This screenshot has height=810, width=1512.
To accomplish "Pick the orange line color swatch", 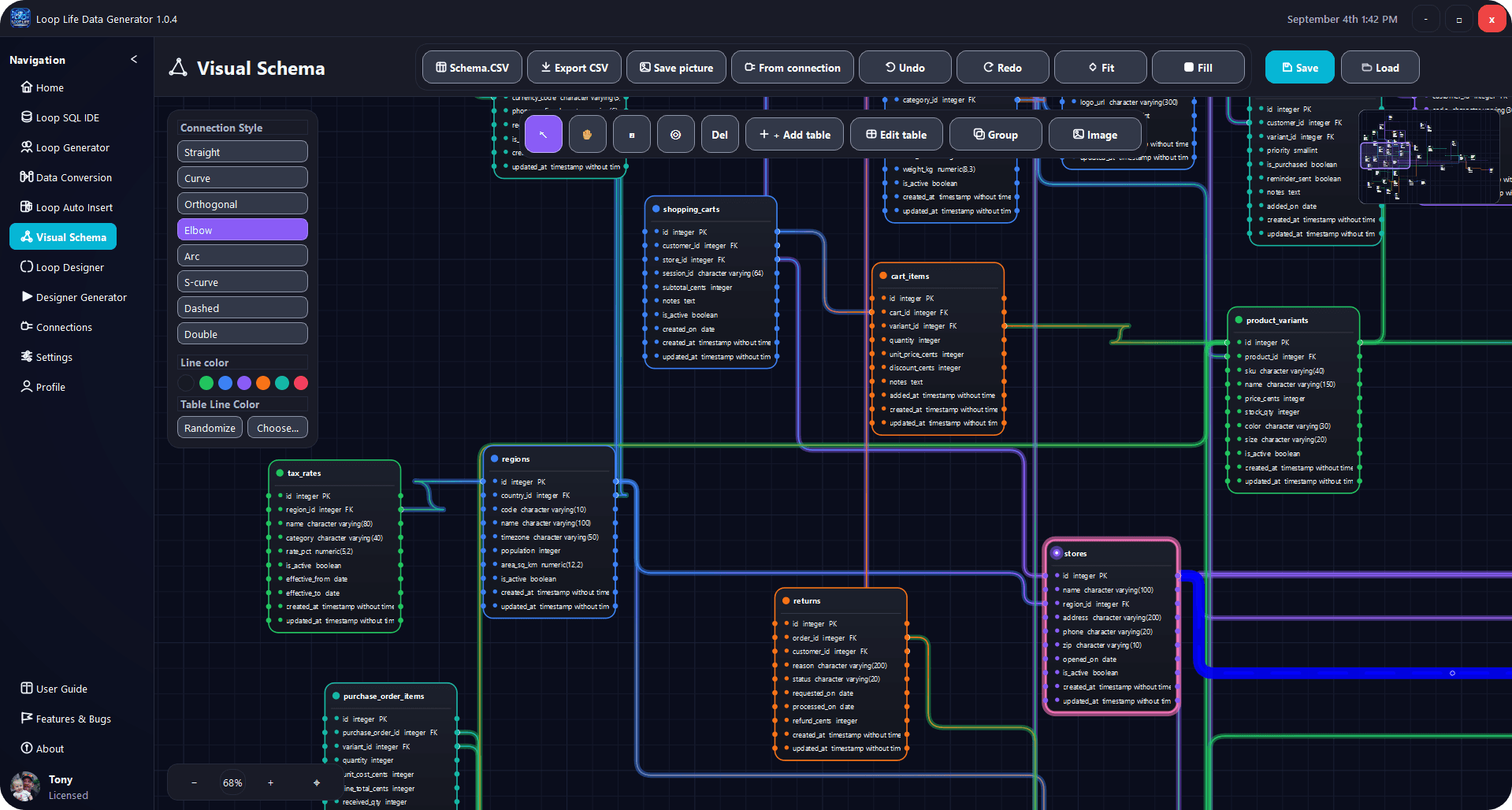I will click(x=263, y=383).
